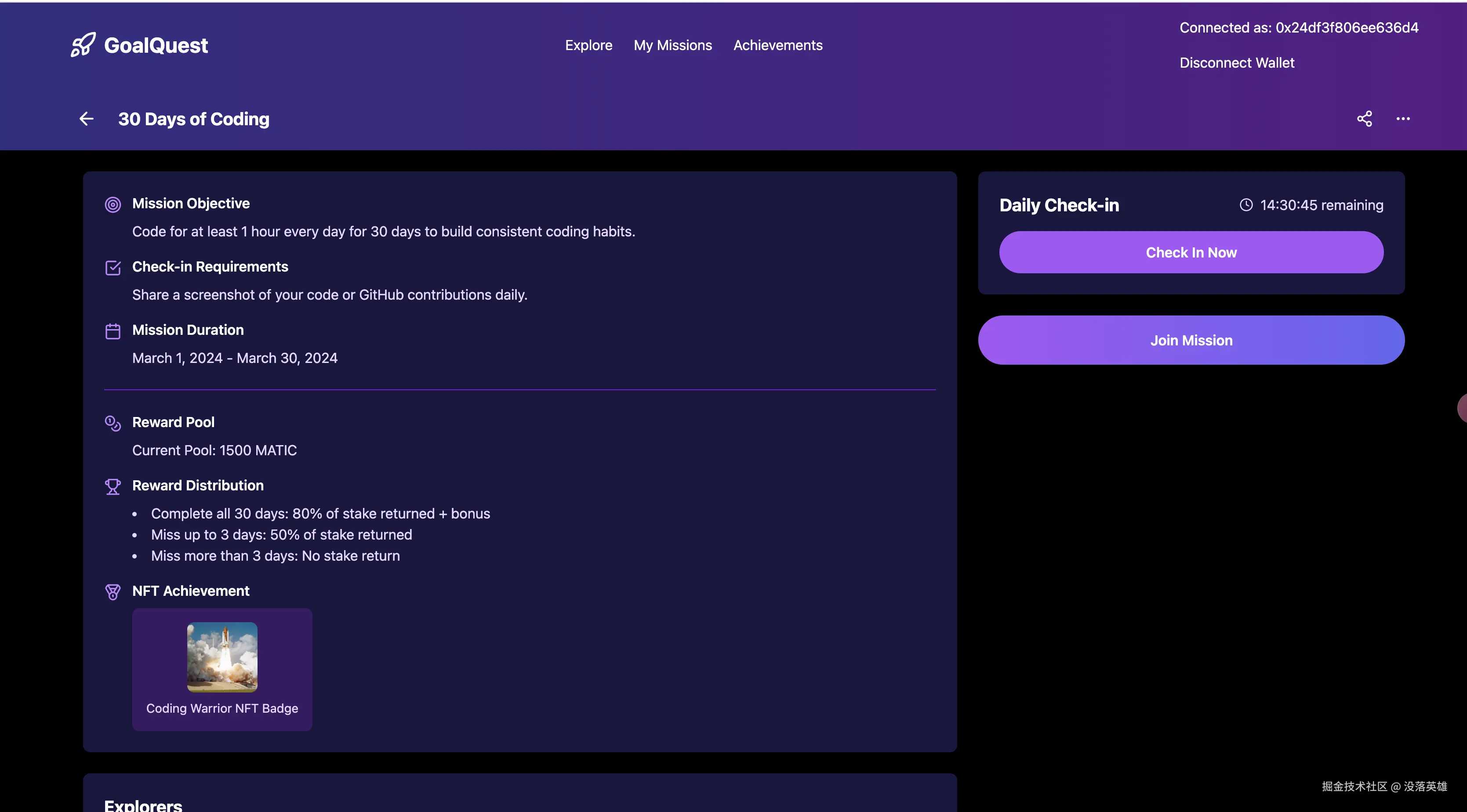Open the three-dot more options menu
Image resolution: width=1467 pixels, height=812 pixels.
[x=1403, y=119]
